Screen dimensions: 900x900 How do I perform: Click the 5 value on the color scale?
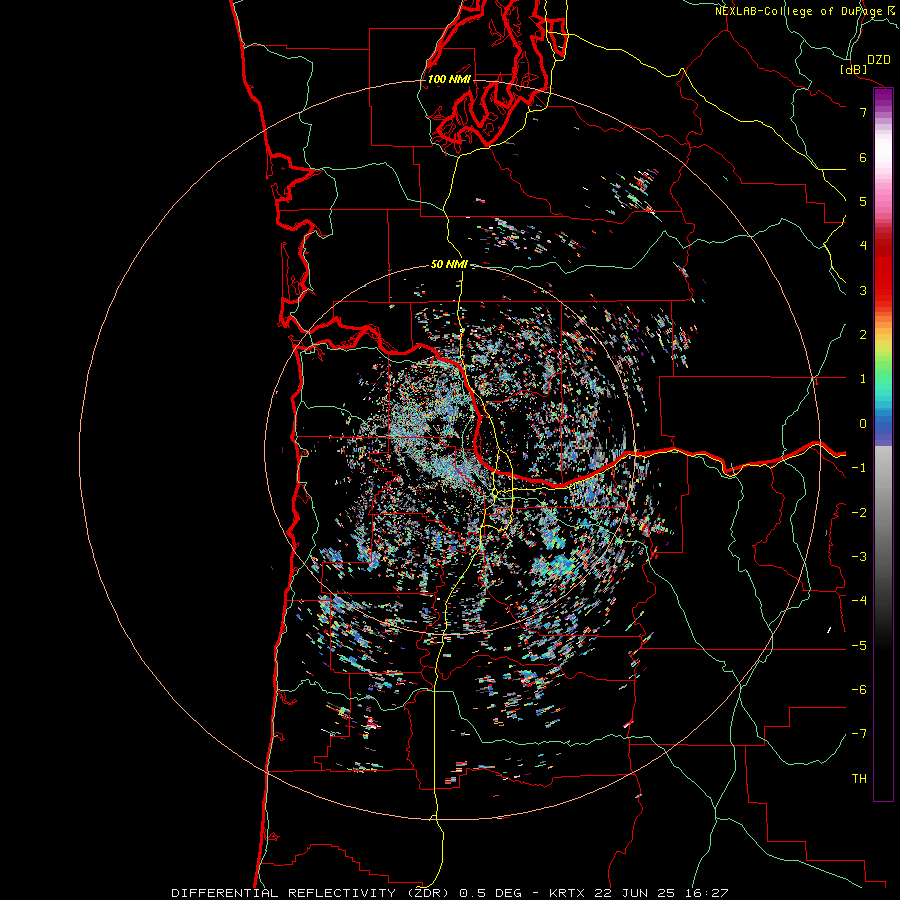point(863,201)
